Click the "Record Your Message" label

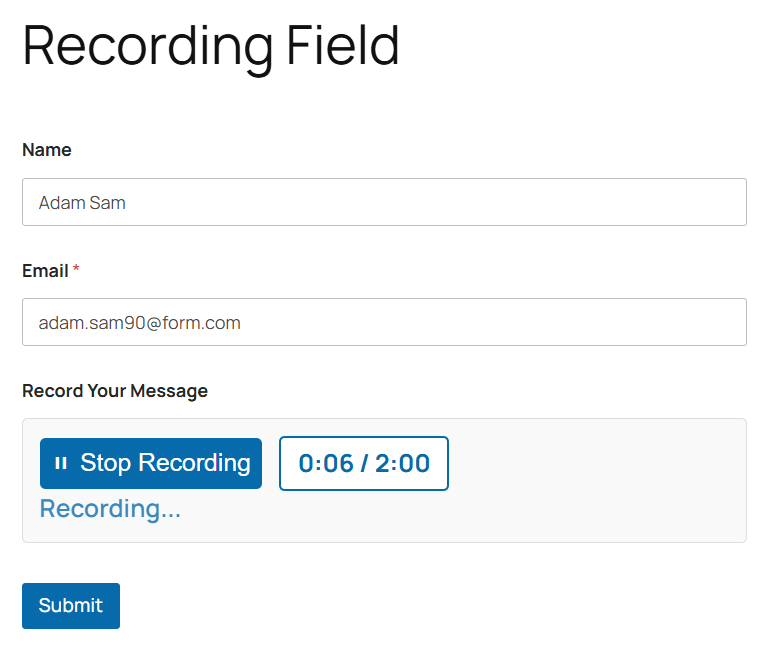[x=115, y=391]
